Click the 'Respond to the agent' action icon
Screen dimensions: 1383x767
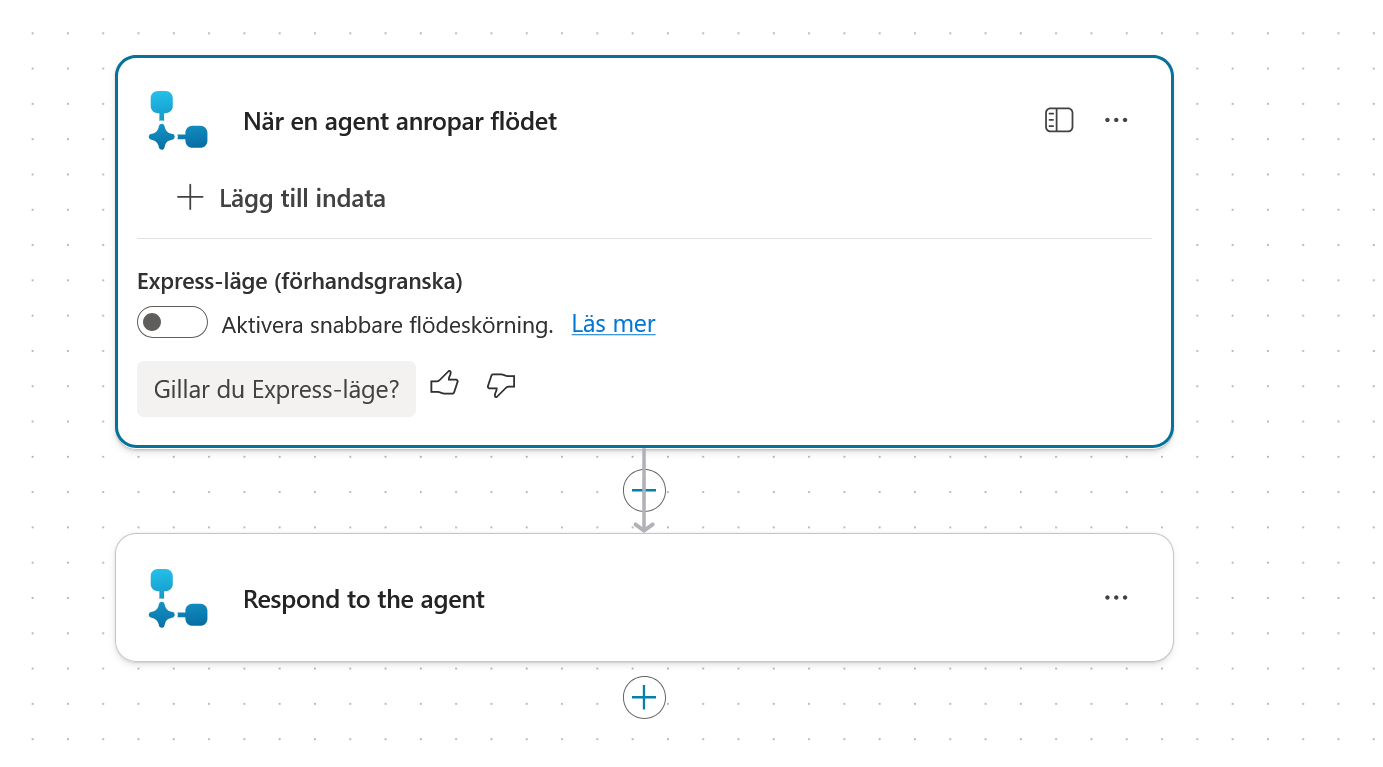pyautogui.click(x=178, y=598)
